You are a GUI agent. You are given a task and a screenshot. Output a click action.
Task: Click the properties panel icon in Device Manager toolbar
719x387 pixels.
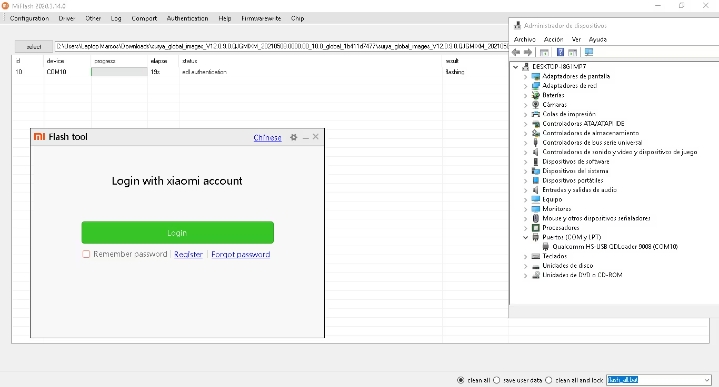[x=544, y=52]
